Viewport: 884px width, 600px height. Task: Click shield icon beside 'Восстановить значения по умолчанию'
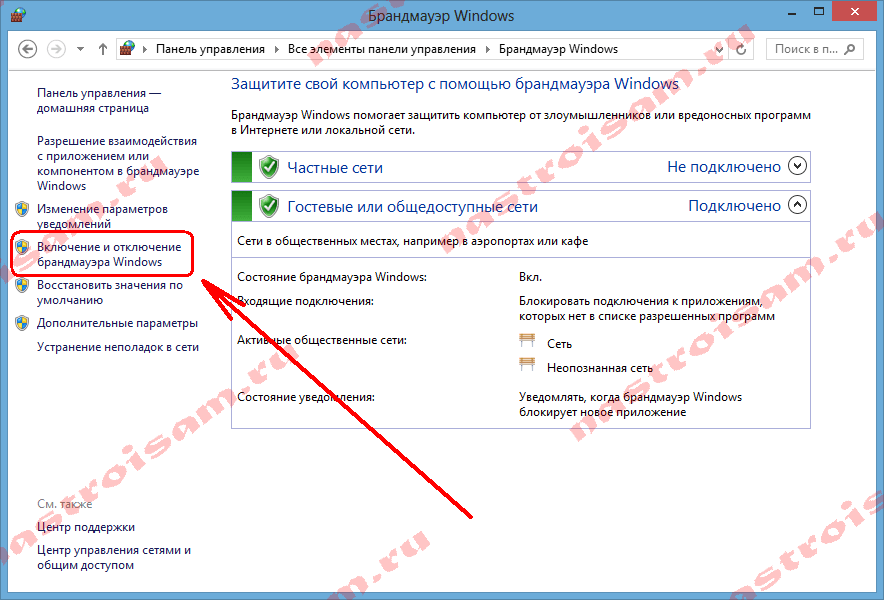coord(22,285)
